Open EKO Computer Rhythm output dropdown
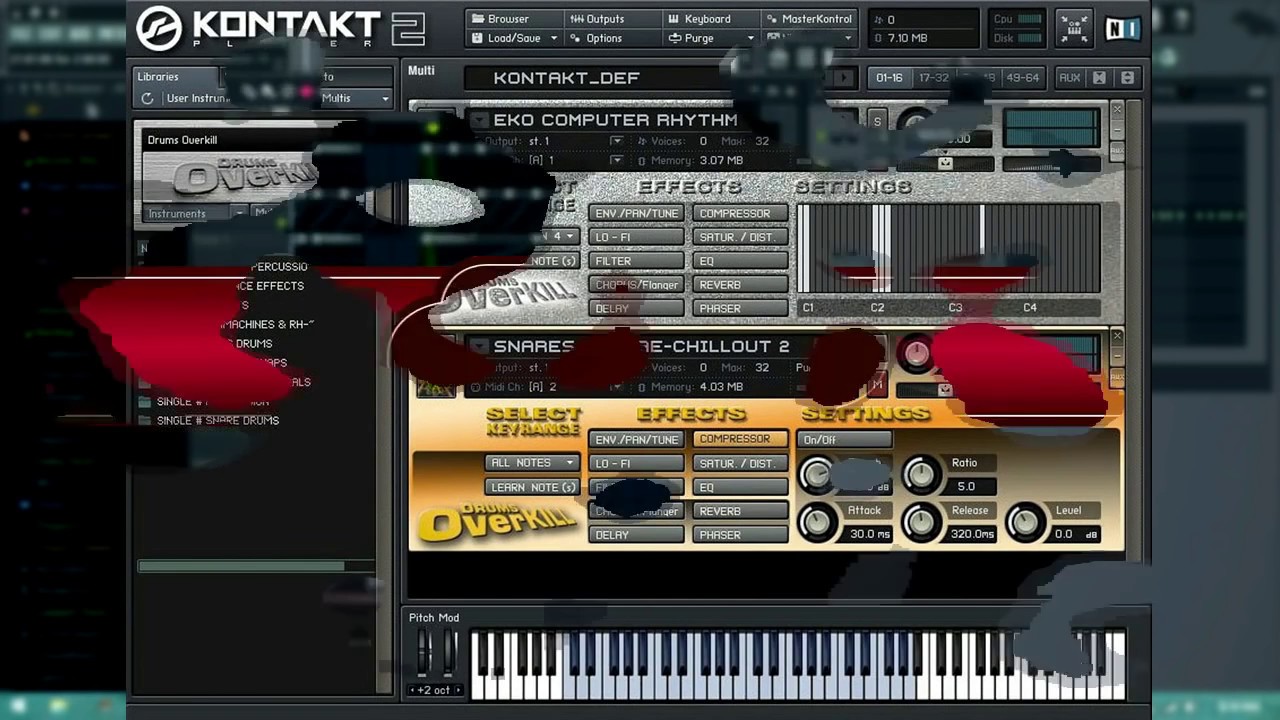This screenshot has width=1280, height=720. [617, 141]
